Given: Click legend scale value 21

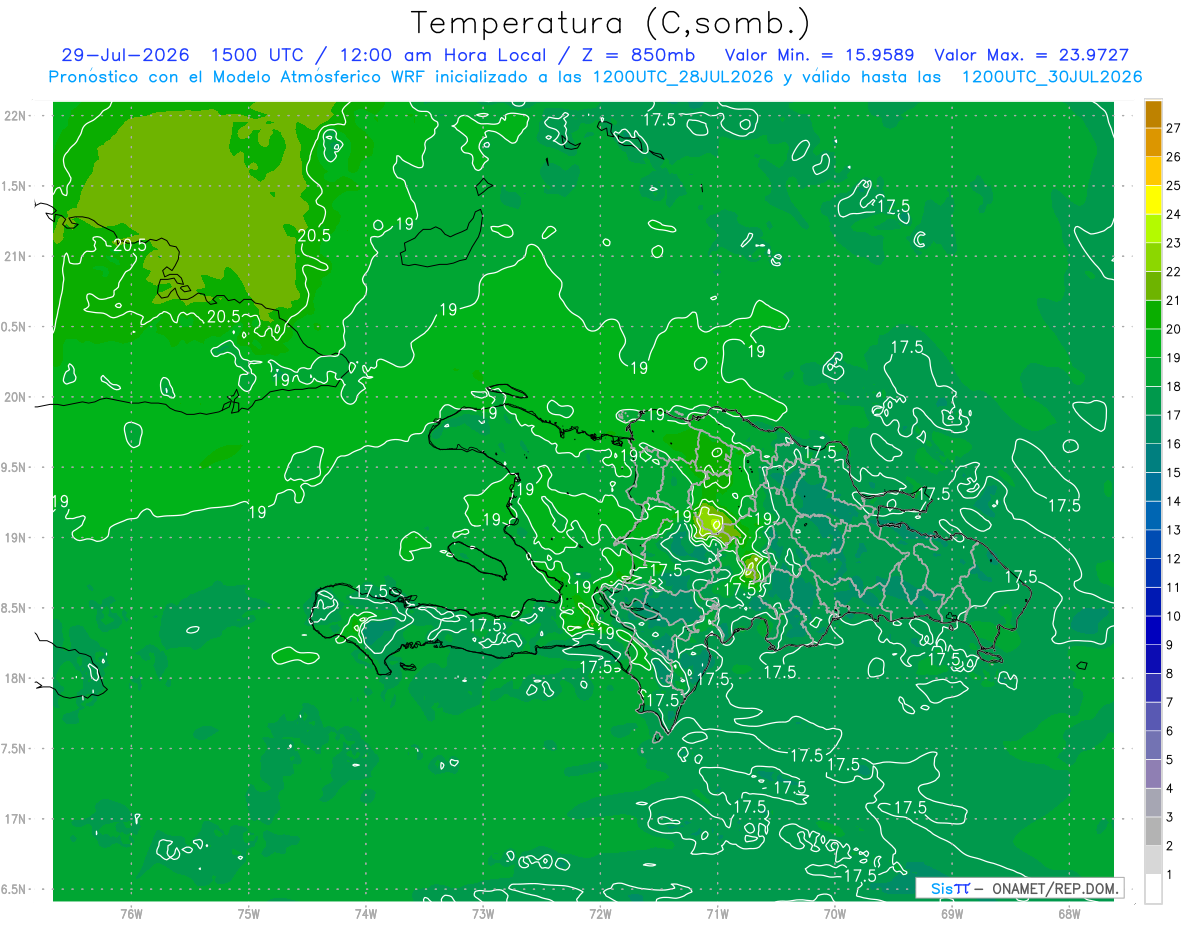Looking at the screenshot, I should (1173, 300).
